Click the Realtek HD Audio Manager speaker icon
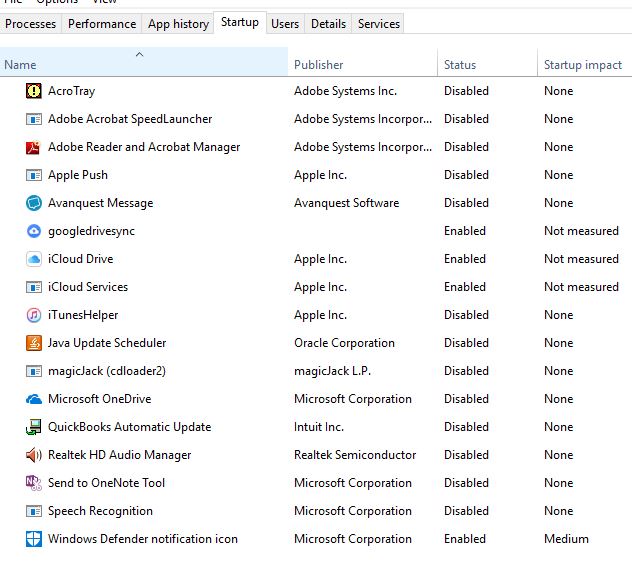The height and width of the screenshot is (564, 632). tap(33, 455)
